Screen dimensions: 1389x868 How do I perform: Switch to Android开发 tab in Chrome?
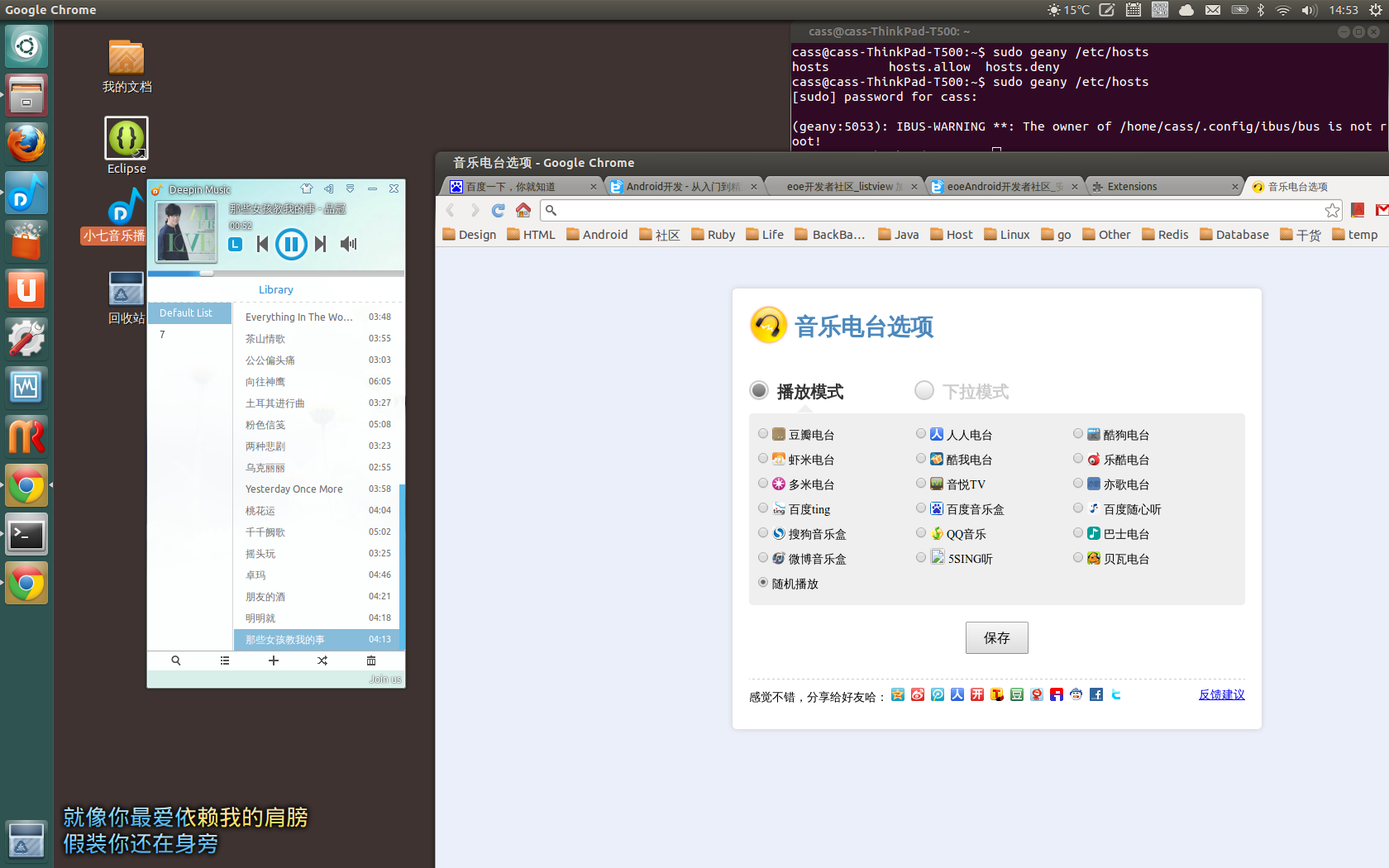click(684, 187)
